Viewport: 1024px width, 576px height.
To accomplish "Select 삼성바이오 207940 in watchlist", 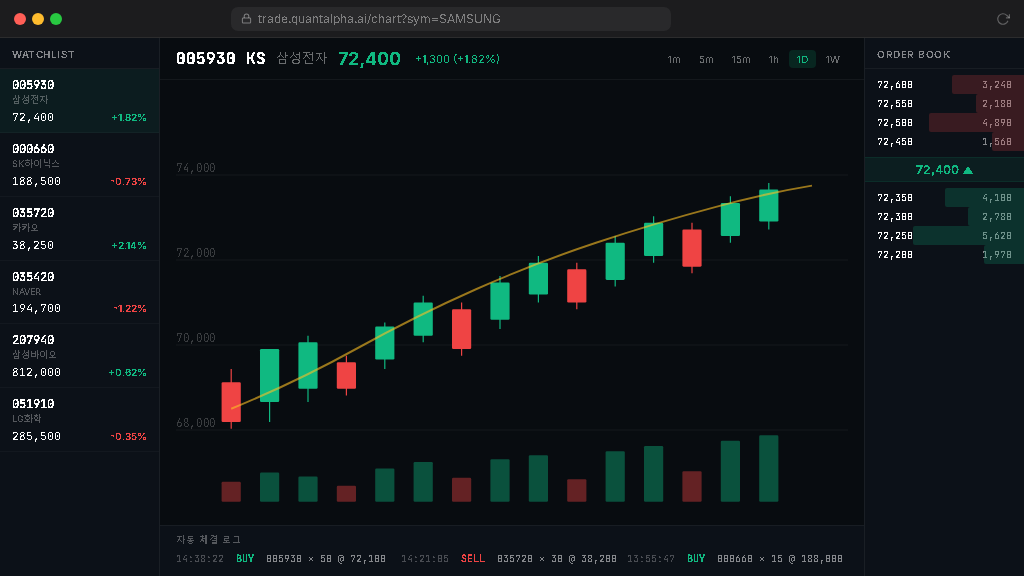I will [x=79, y=356].
